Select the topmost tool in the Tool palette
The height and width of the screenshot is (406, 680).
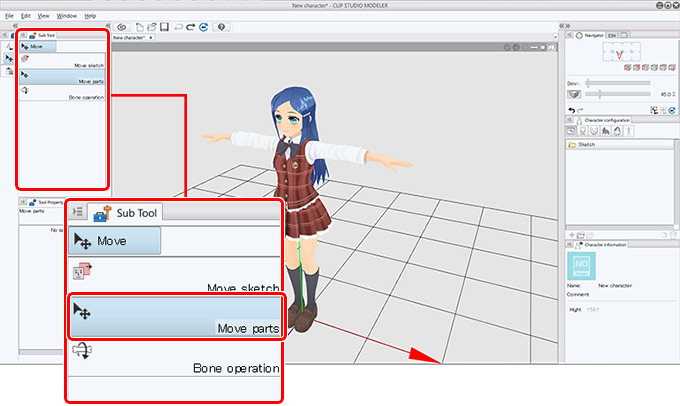click(x=9, y=46)
